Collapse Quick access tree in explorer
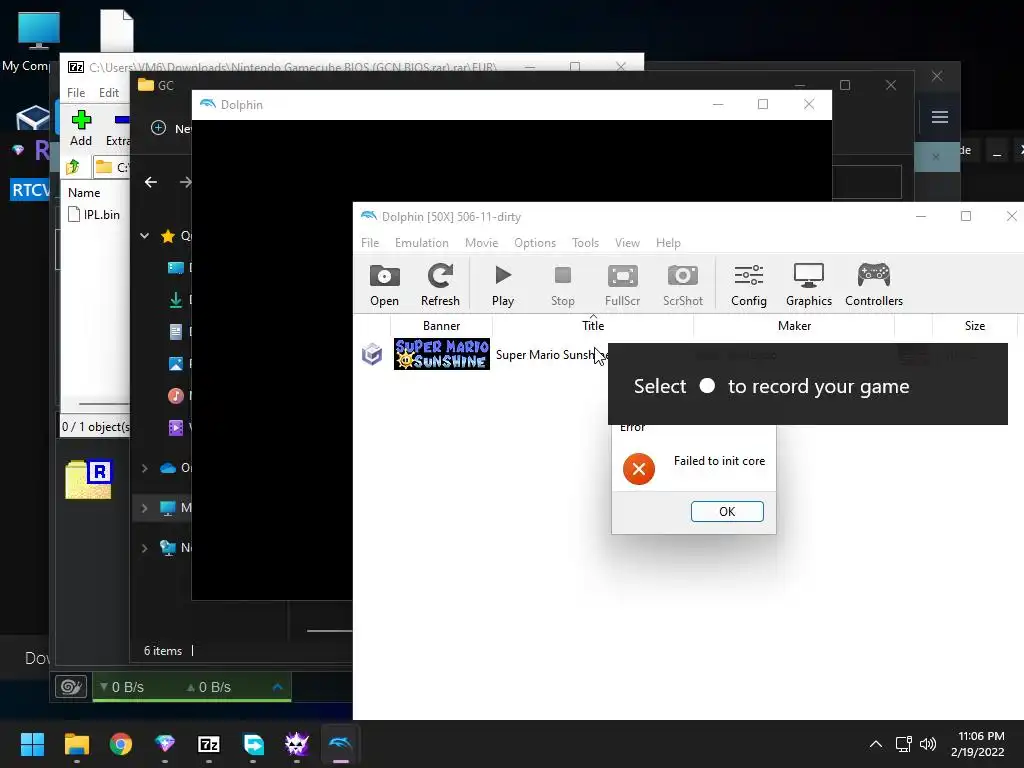 (x=144, y=236)
